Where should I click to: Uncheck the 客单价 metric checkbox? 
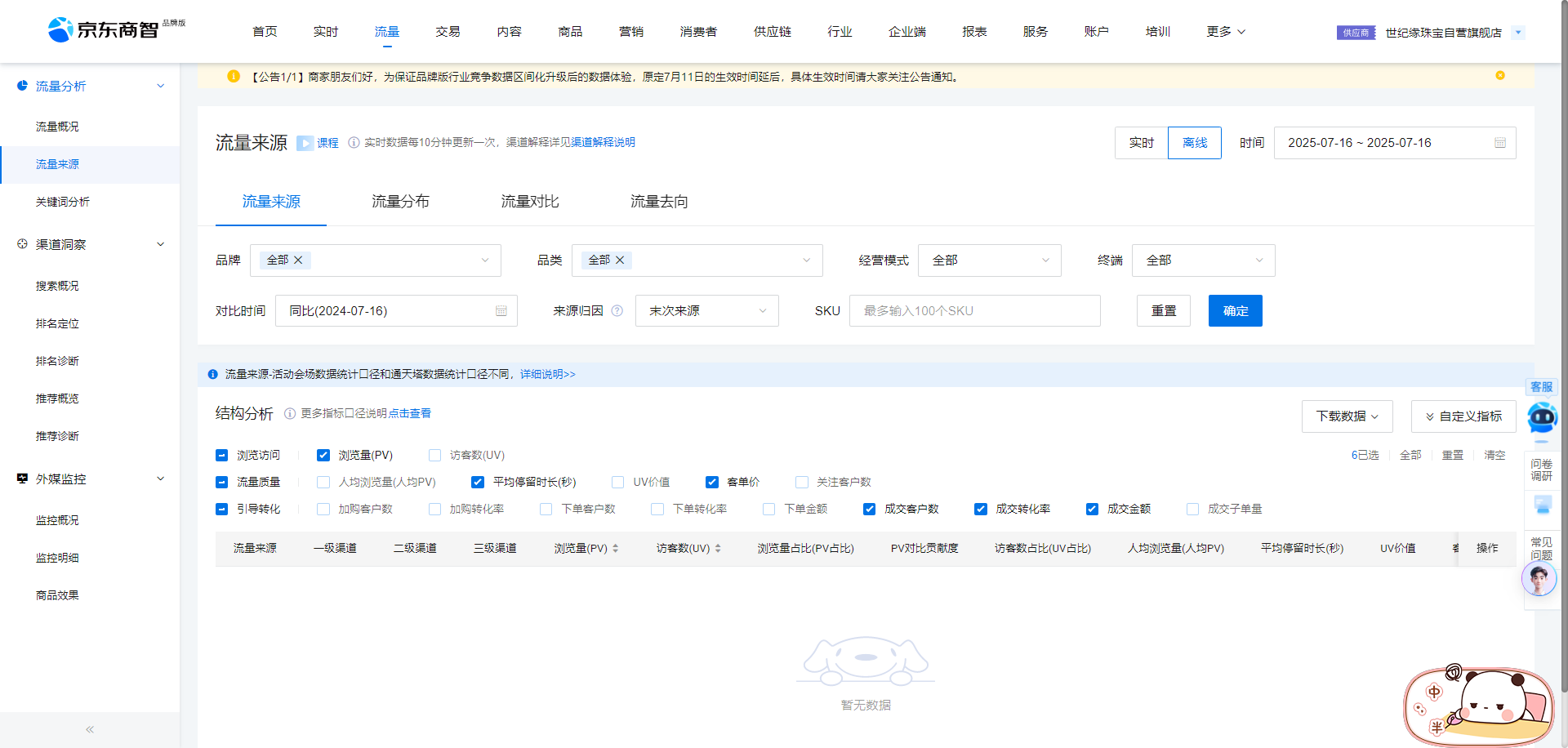[x=712, y=483]
